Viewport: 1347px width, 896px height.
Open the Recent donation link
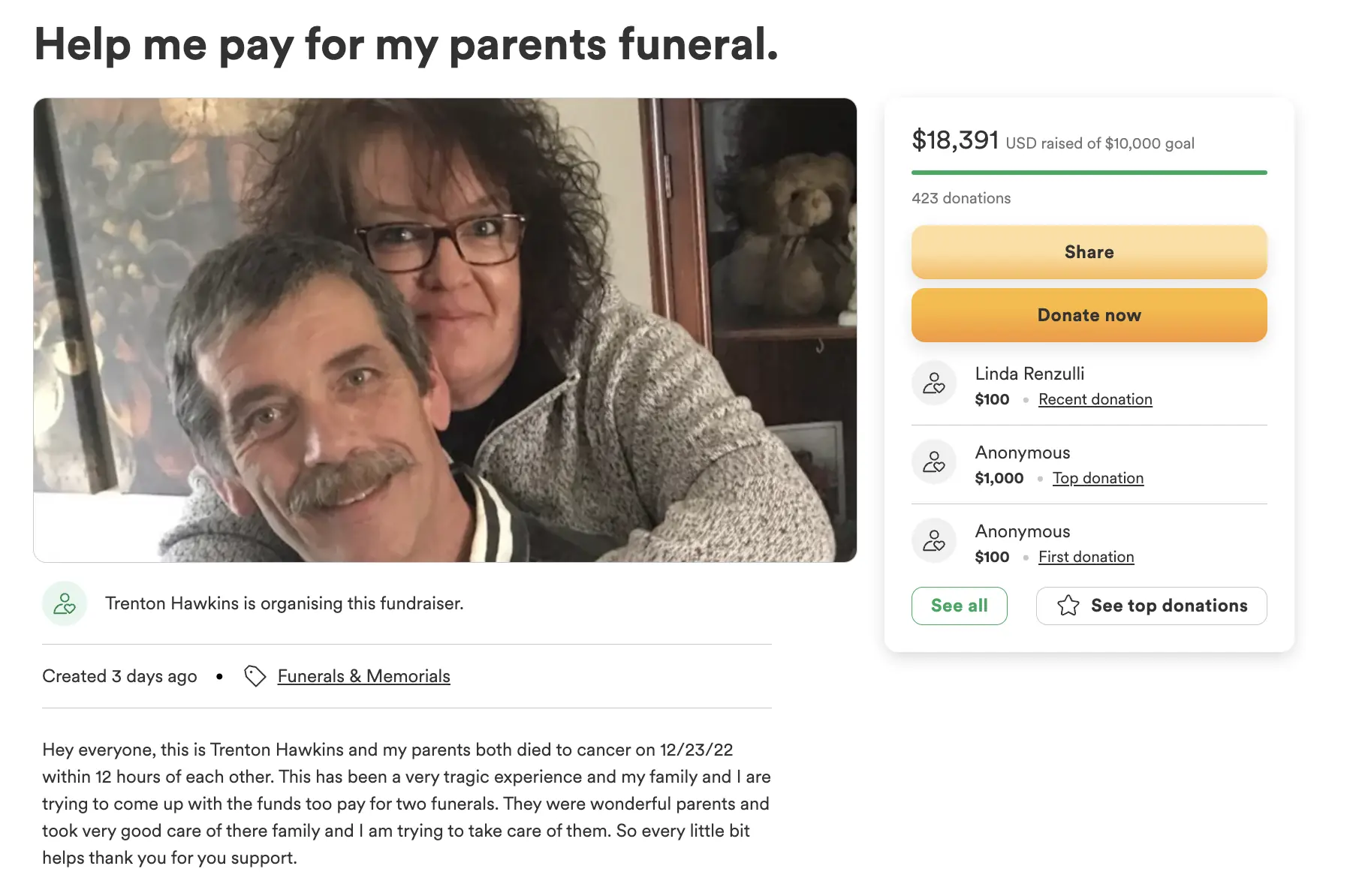1095,399
